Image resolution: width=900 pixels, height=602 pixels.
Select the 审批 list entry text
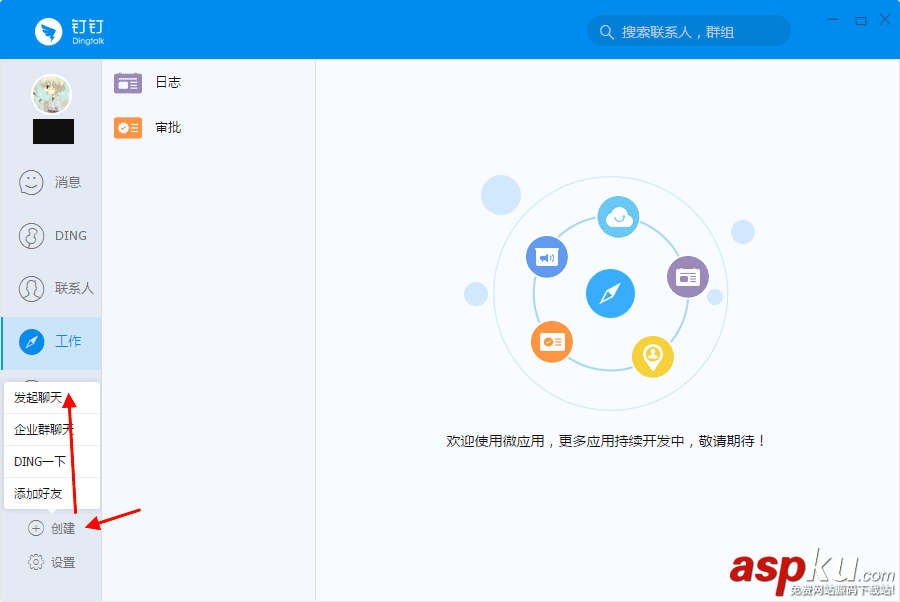[x=168, y=127]
